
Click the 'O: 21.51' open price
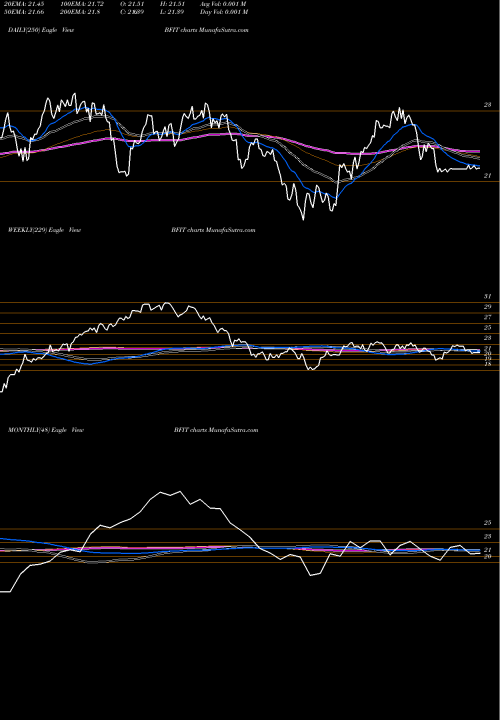(132, 4)
